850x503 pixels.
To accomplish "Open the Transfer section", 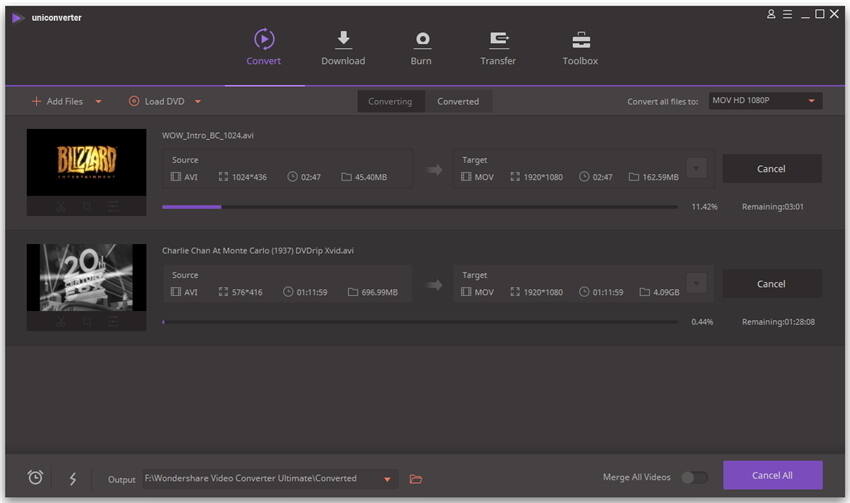I will coord(498,48).
